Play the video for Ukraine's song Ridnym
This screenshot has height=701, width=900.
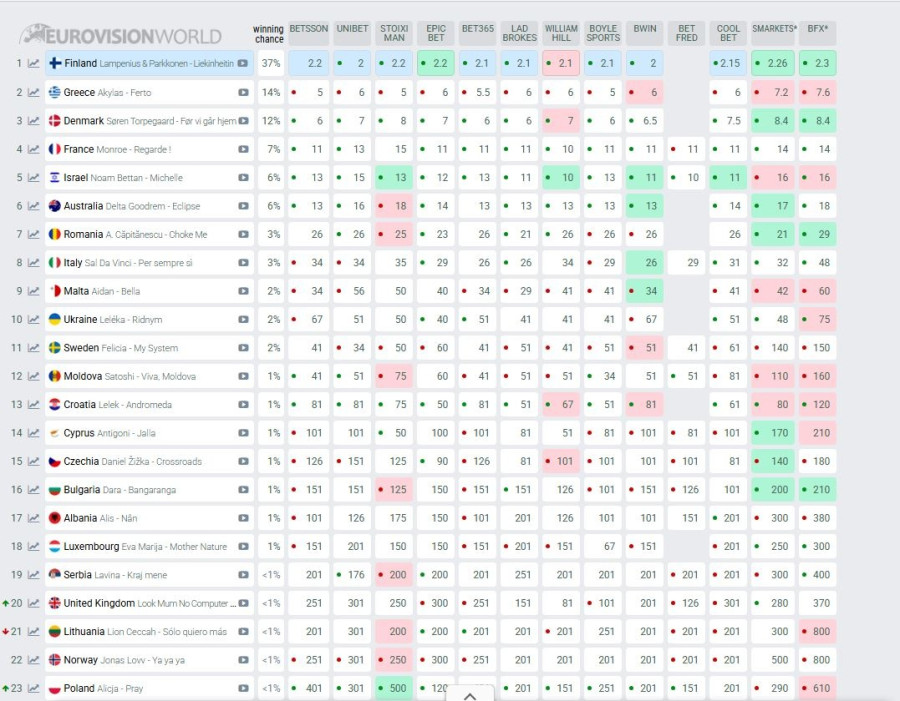243,319
